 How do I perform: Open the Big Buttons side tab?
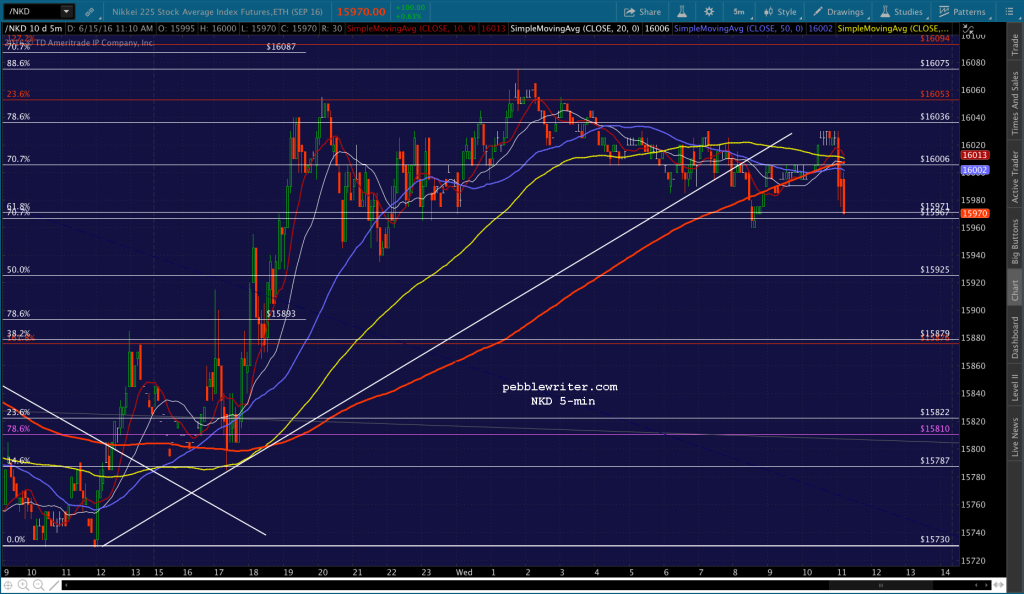point(1015,242)
